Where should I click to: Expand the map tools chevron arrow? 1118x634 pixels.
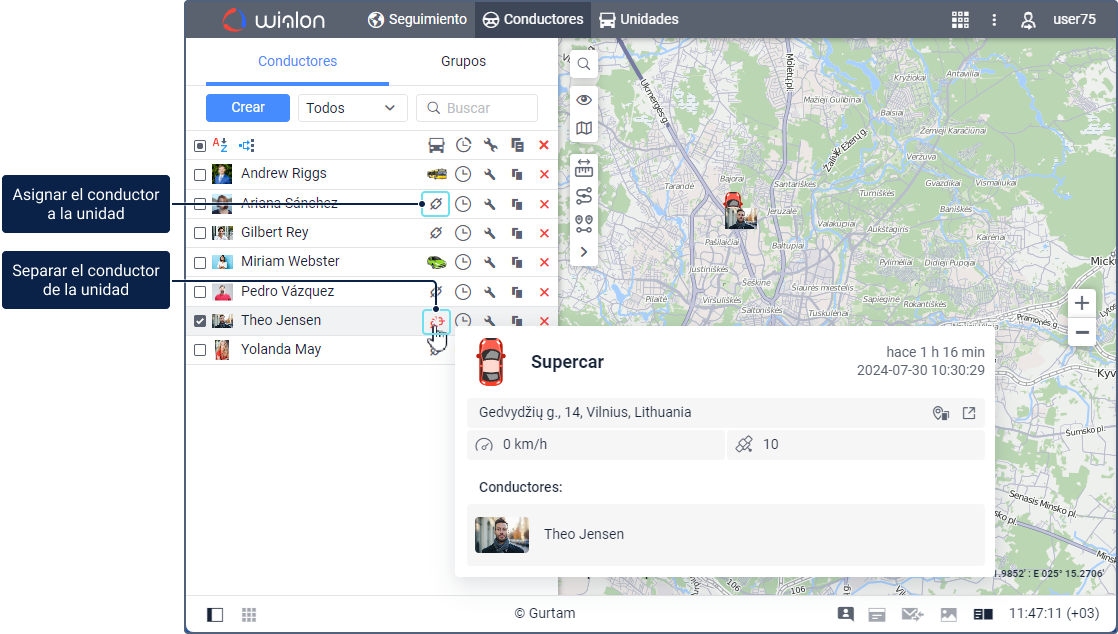tap(584, 252)
